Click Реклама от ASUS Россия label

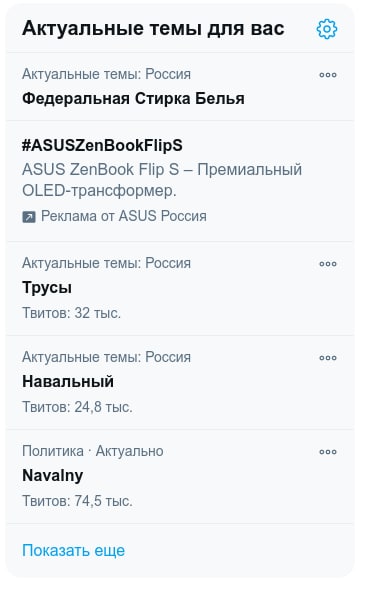pos(124,216)
